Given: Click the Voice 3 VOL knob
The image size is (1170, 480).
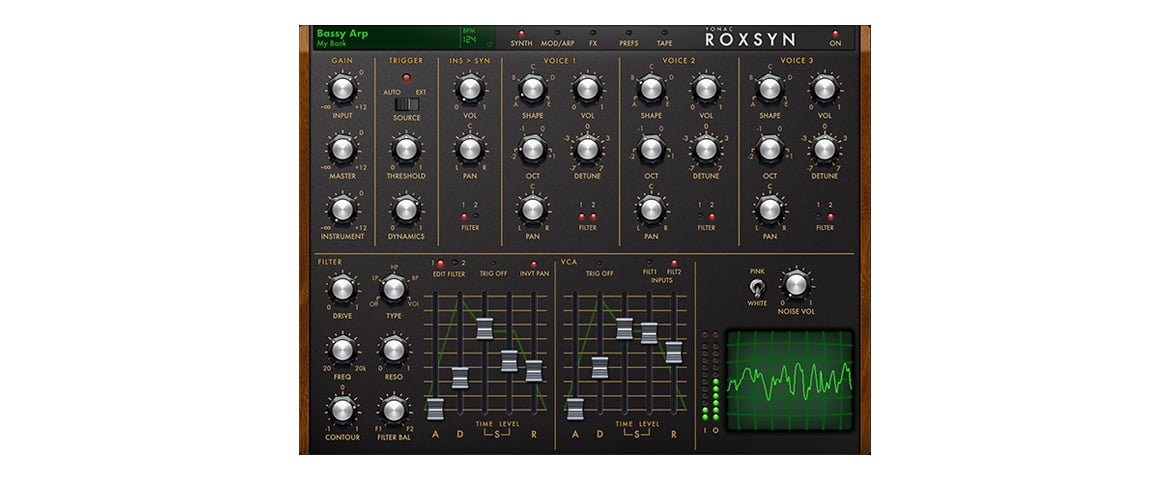Looking at the screenshot, I should [x=825, y=90].
